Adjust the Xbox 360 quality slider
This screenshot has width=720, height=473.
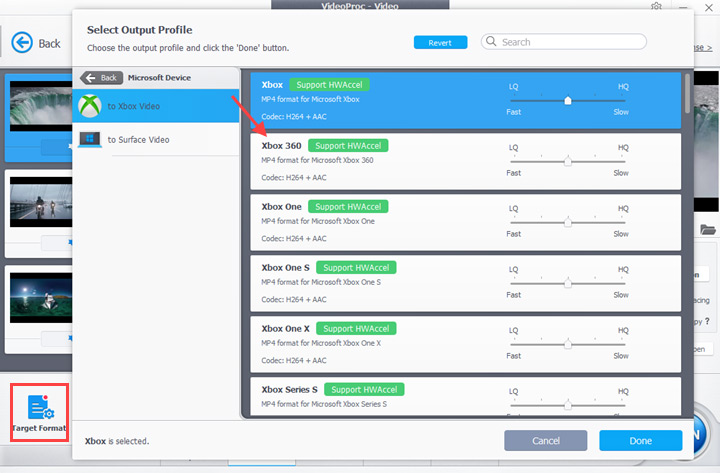coord(568,161)
